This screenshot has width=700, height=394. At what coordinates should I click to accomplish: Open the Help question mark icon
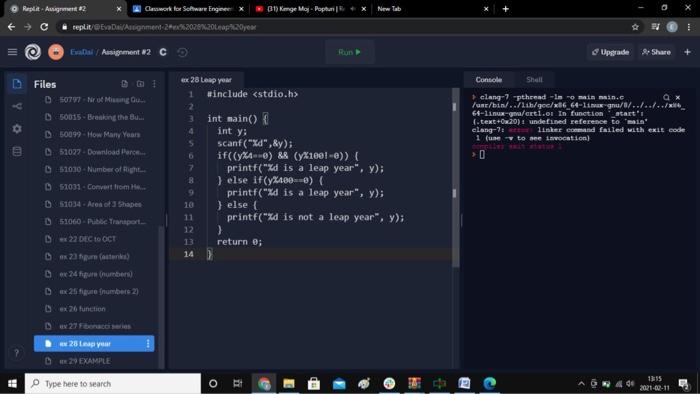[x=17, y=353]
